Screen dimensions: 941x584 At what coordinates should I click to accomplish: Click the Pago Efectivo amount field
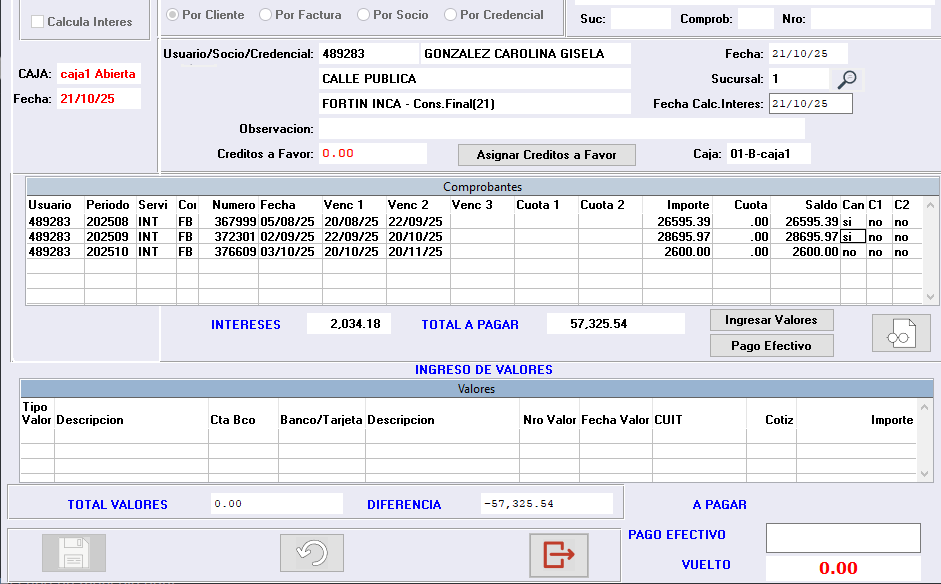coord(842,538)
